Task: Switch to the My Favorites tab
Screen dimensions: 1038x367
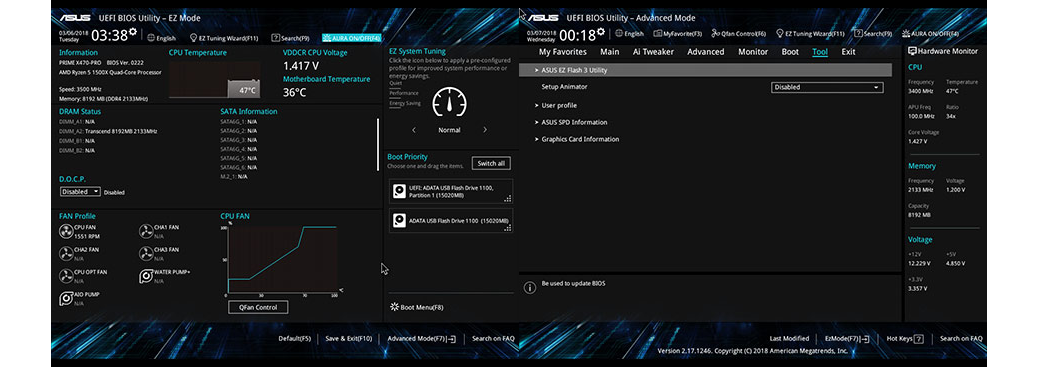Action: click(563, 52)
